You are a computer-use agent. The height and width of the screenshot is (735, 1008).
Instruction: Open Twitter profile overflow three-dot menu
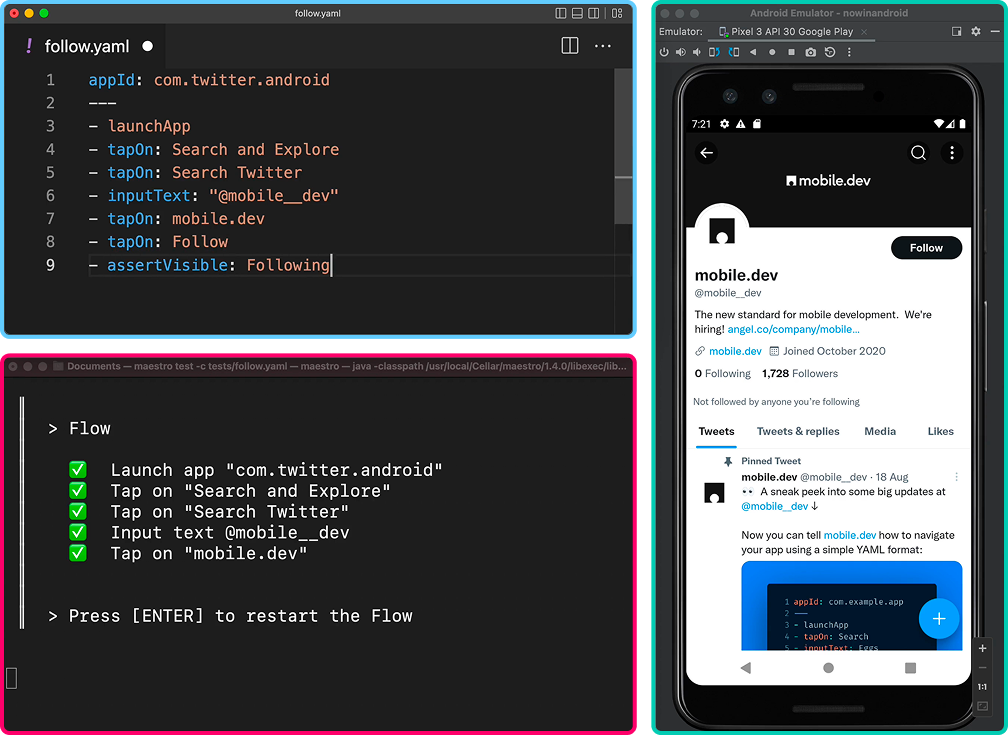coord(952,152)
